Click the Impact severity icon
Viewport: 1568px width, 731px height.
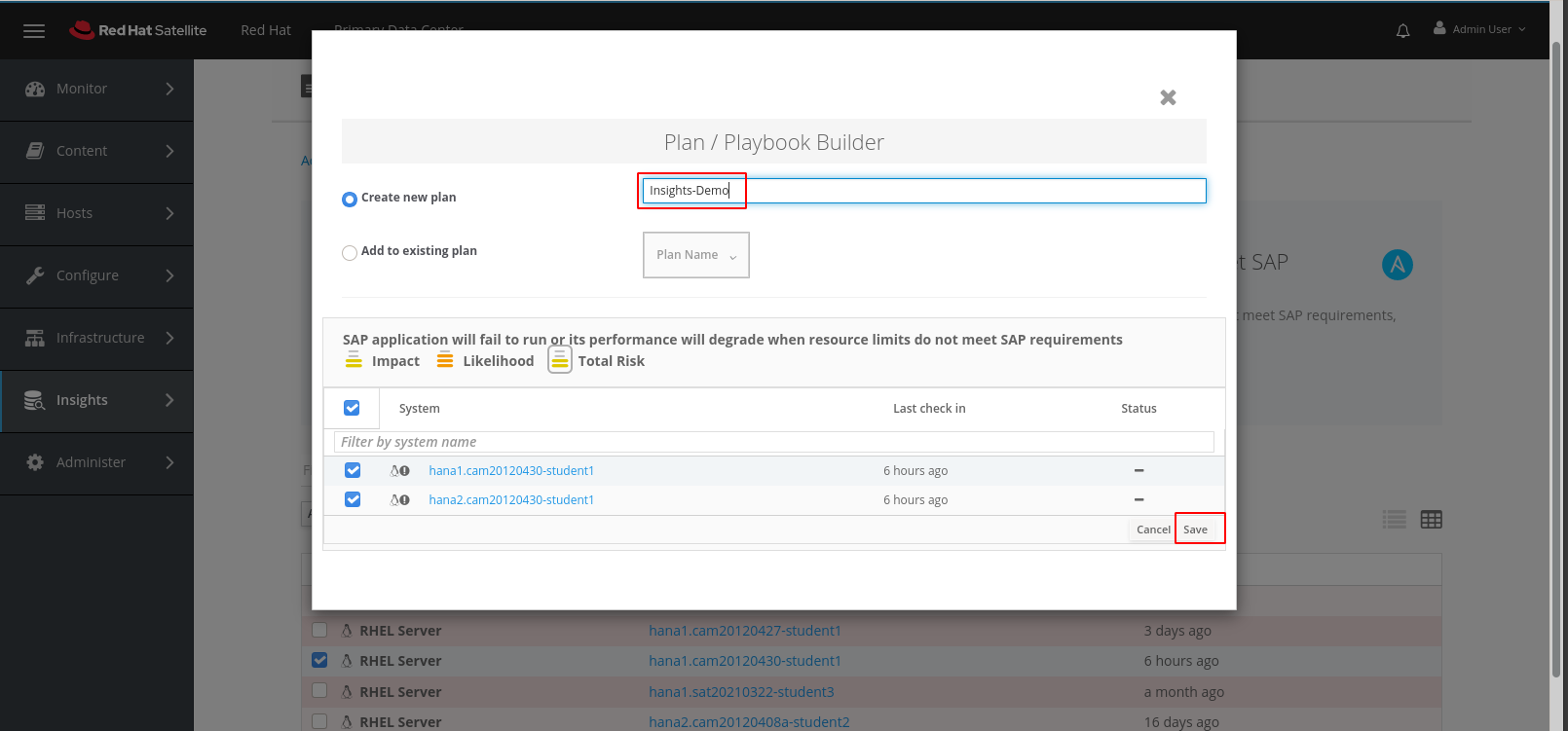[354, 360]
